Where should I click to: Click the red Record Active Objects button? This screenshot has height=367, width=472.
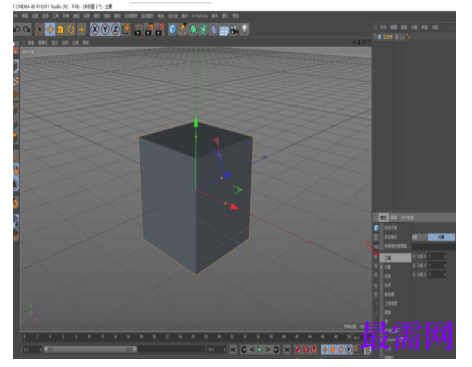click(298, 350)
